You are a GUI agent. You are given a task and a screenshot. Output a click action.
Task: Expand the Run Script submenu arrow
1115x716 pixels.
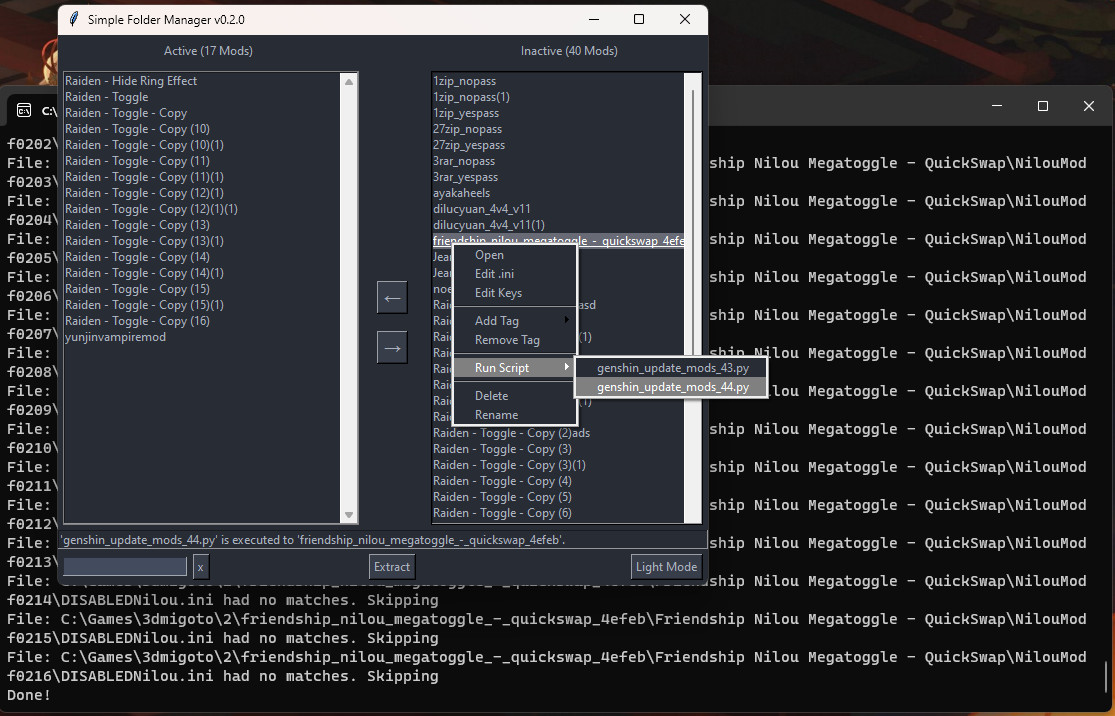(x=565, y=368)
